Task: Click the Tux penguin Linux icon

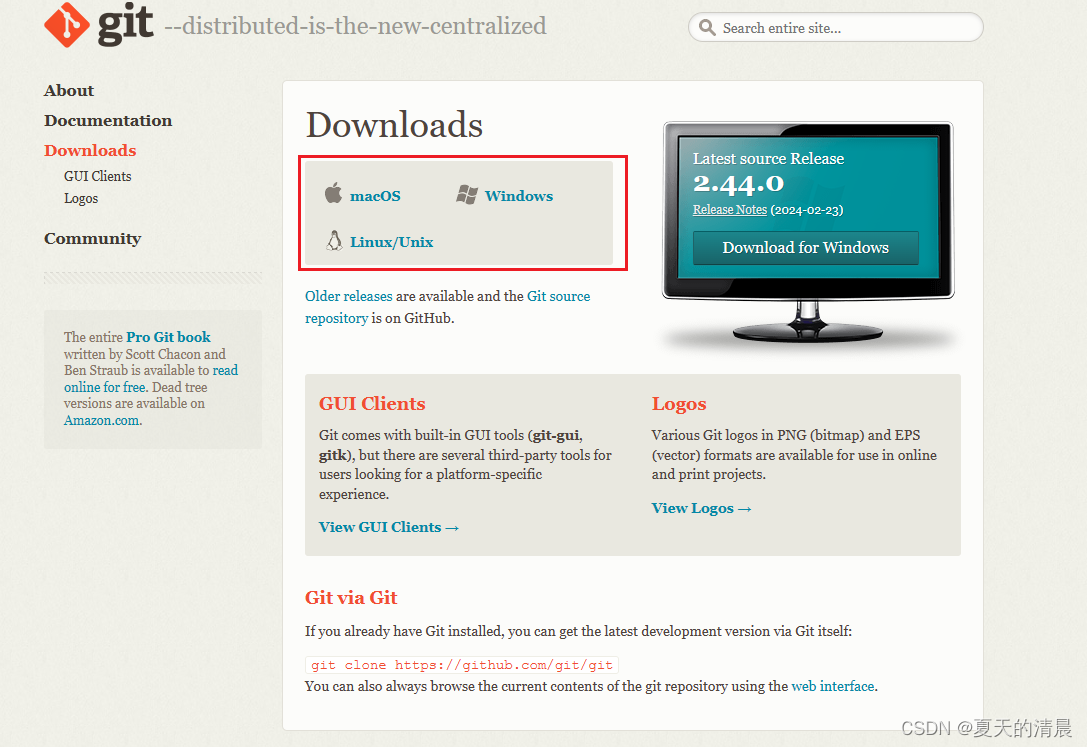Action: click(334, 240)
